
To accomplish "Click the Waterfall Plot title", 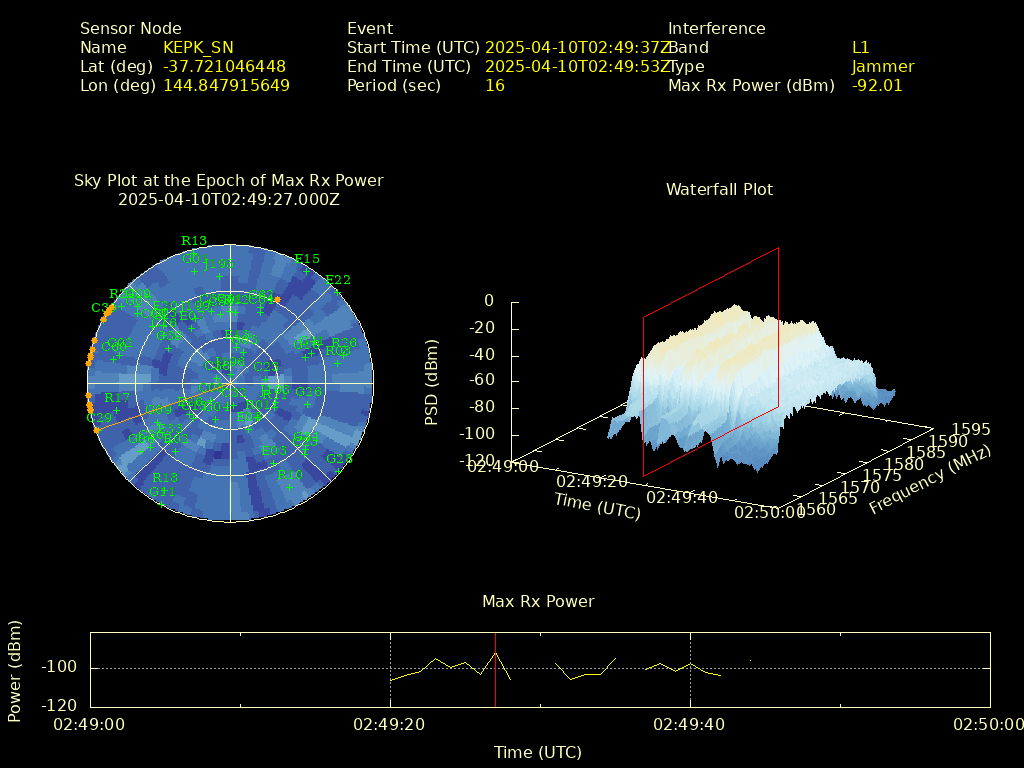I will [x=719, y=189].
